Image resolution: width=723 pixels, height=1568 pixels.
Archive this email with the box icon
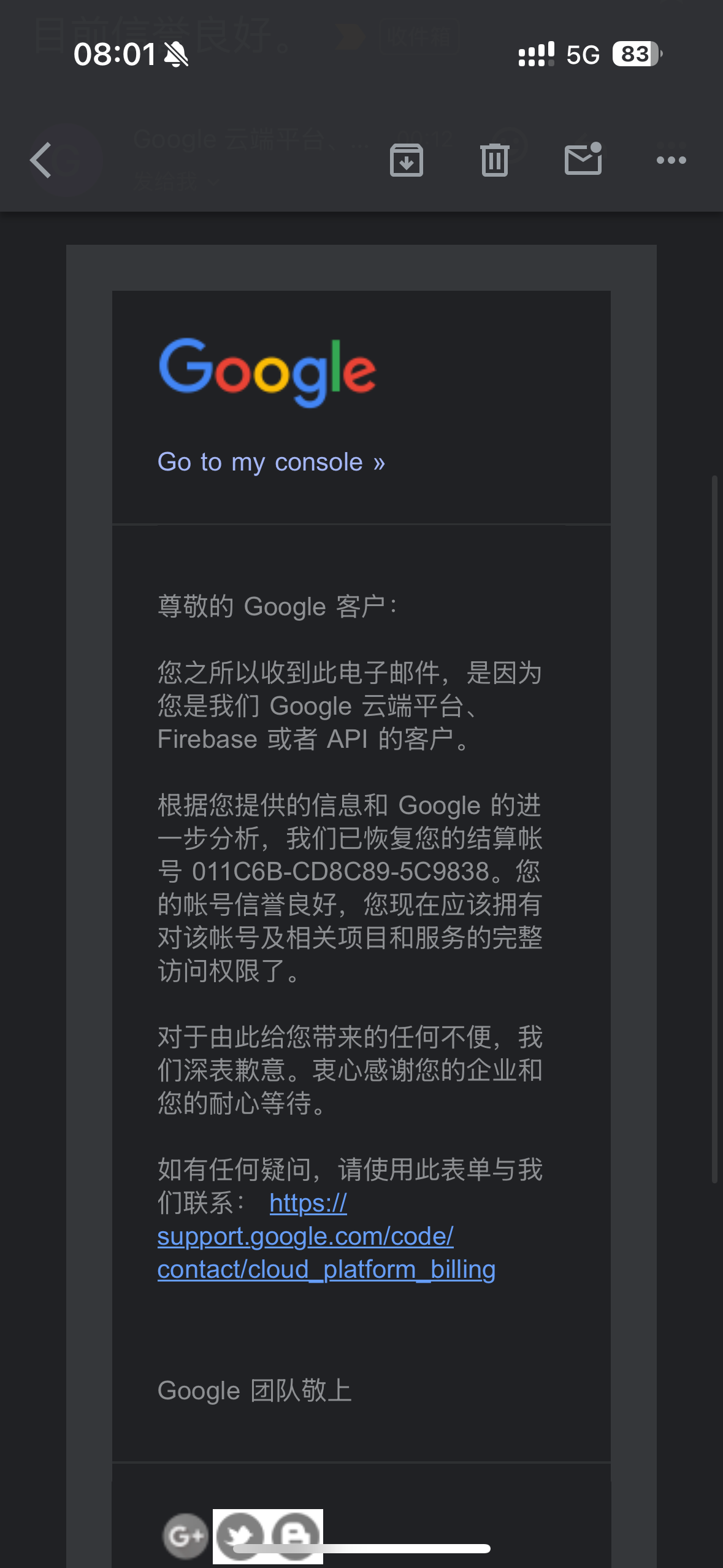(407, 160)
